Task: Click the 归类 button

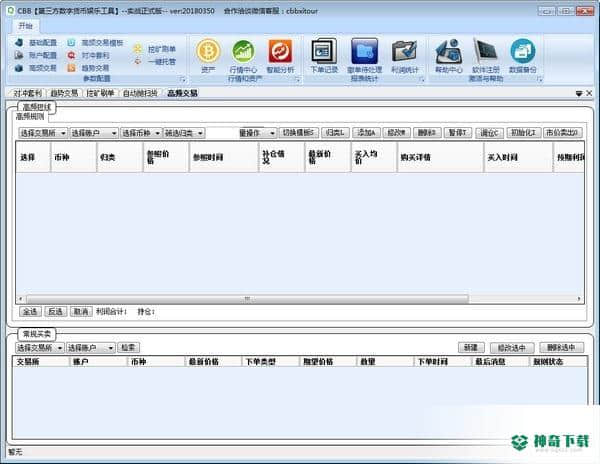Action: (335, 133)
